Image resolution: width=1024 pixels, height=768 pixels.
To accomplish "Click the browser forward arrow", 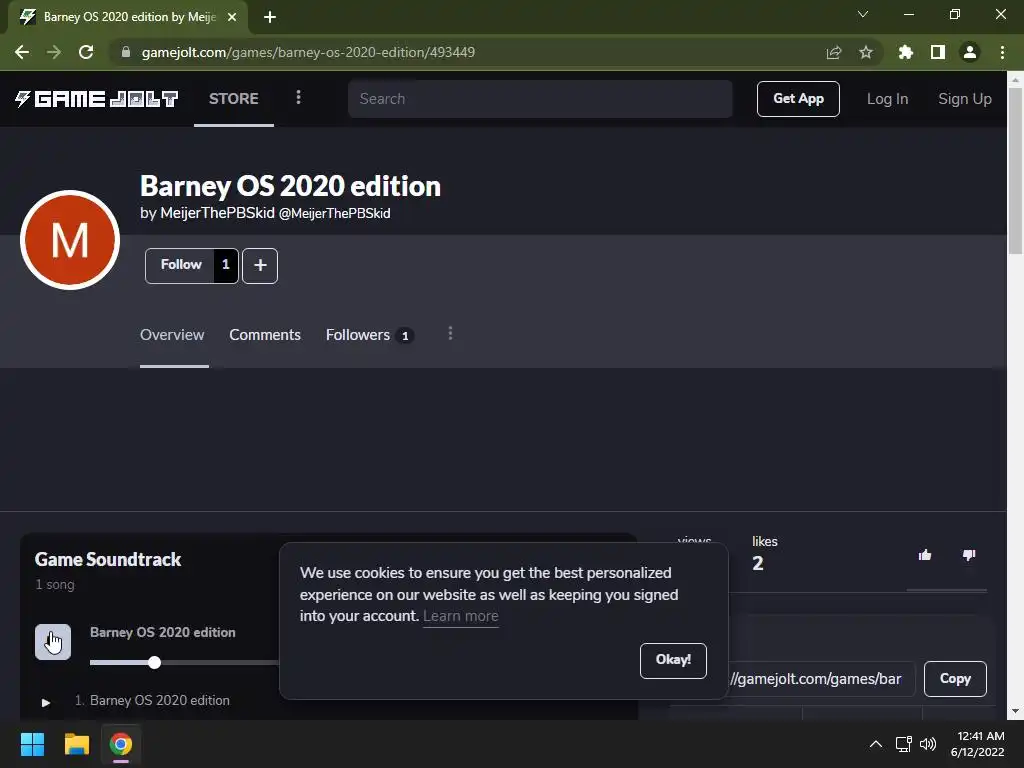I will click(54, 52).
